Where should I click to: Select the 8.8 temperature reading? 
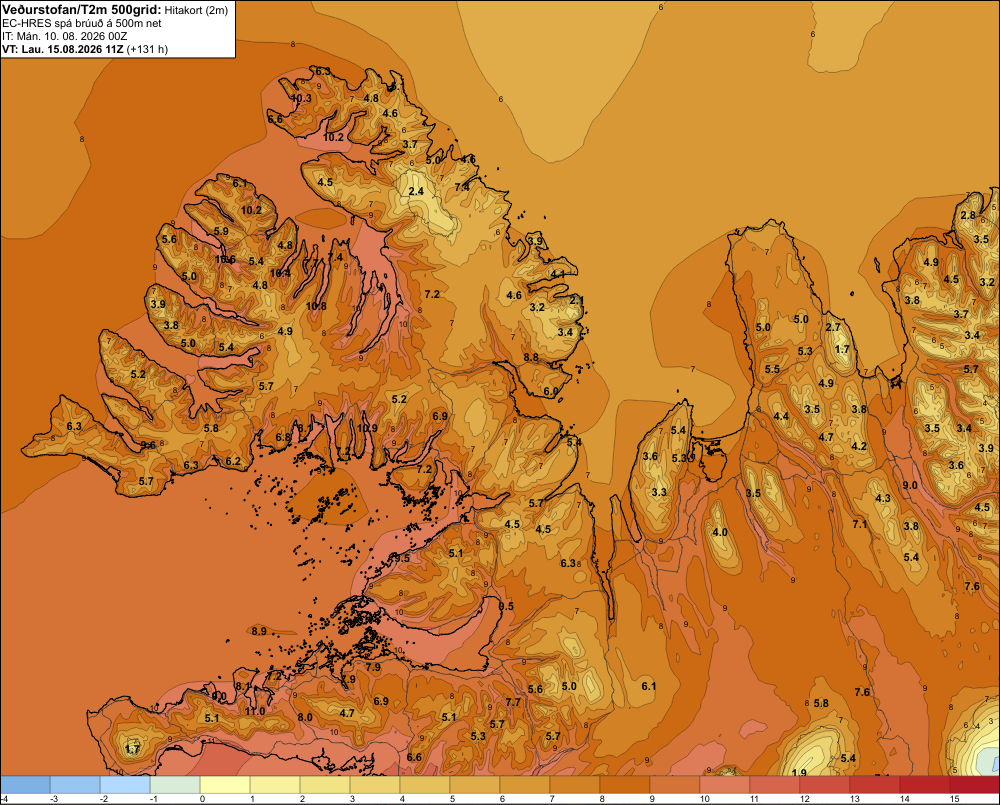[531, 357]
